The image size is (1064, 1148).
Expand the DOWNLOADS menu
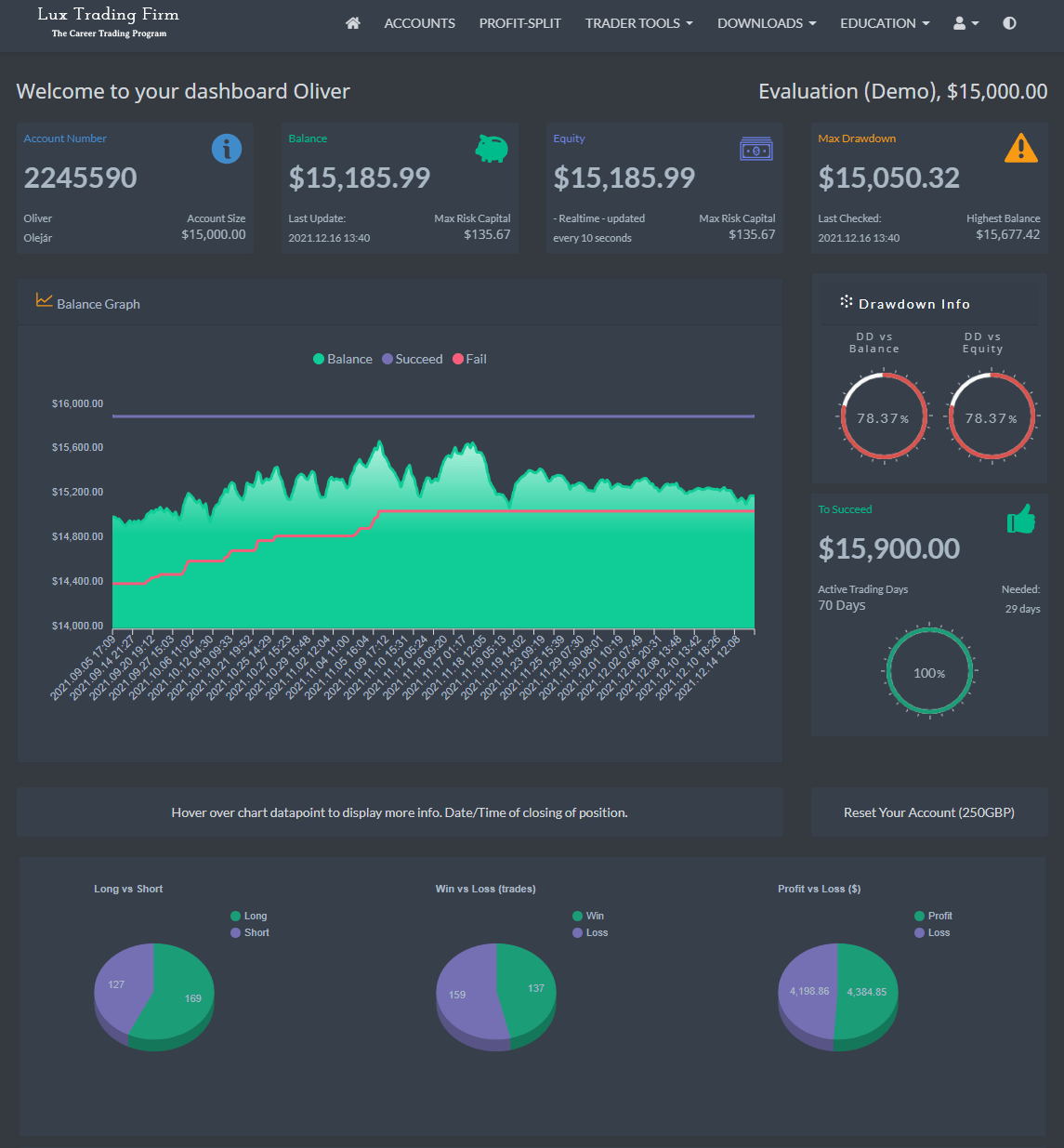pyautogui.click(x=766, y=23)
